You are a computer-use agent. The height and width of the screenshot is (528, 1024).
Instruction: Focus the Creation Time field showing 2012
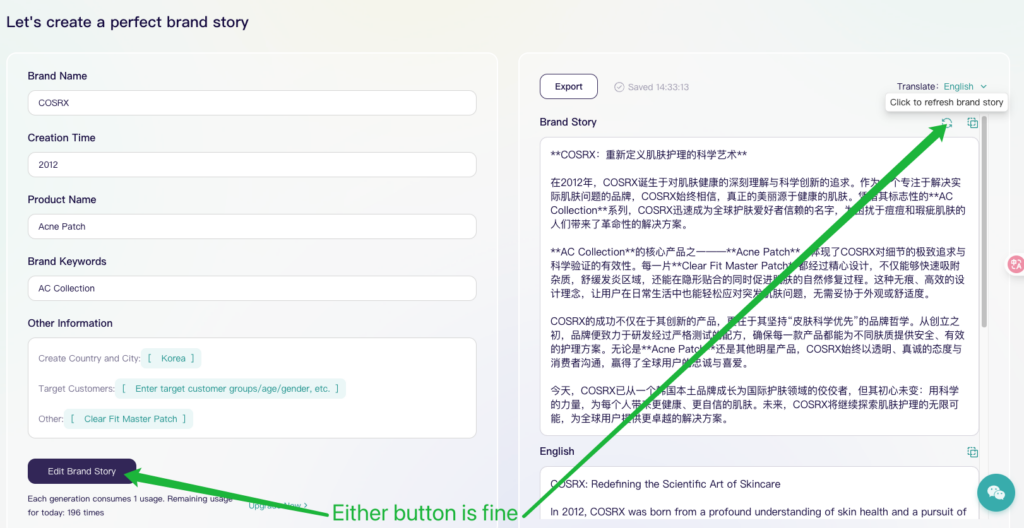click(x=252, y=165)
